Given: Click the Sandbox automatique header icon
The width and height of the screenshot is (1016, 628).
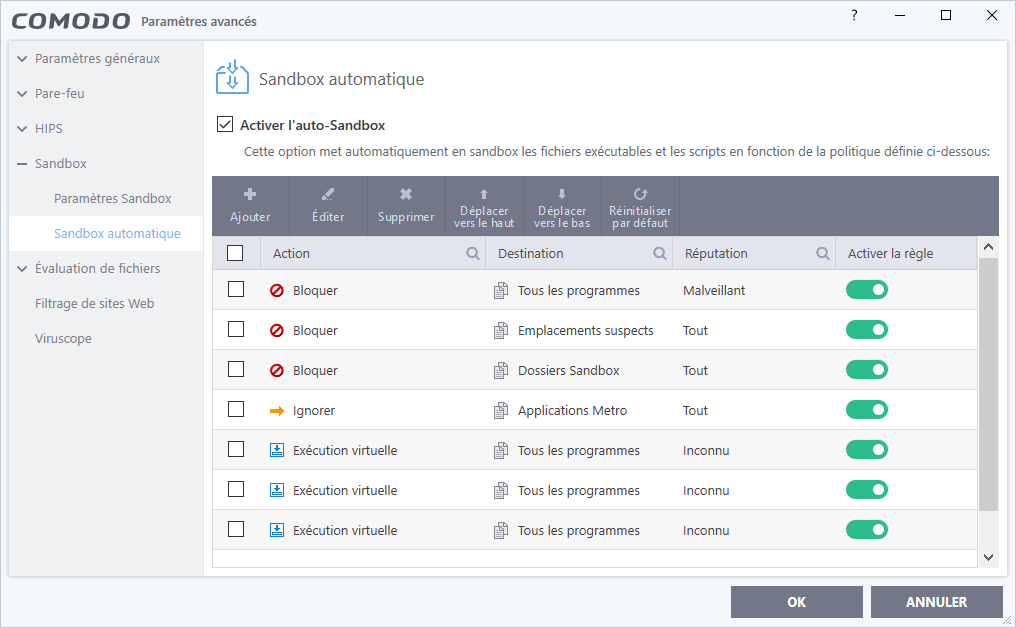Looking at the screenshot, I should (232, 77).
